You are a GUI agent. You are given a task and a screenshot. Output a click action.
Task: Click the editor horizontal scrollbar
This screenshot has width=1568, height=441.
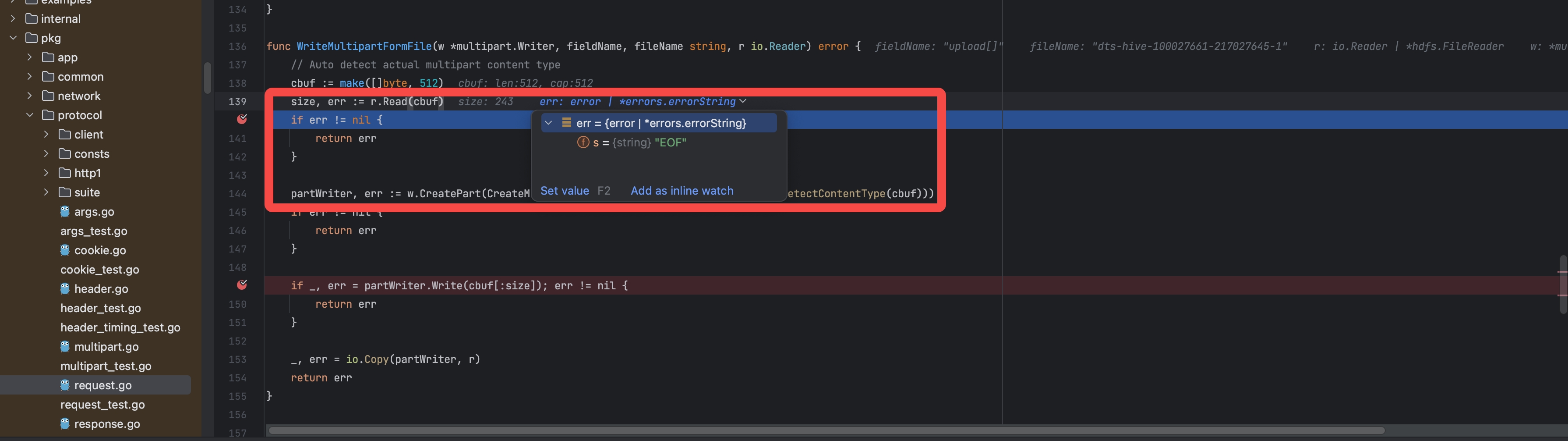tap(826, 430)
